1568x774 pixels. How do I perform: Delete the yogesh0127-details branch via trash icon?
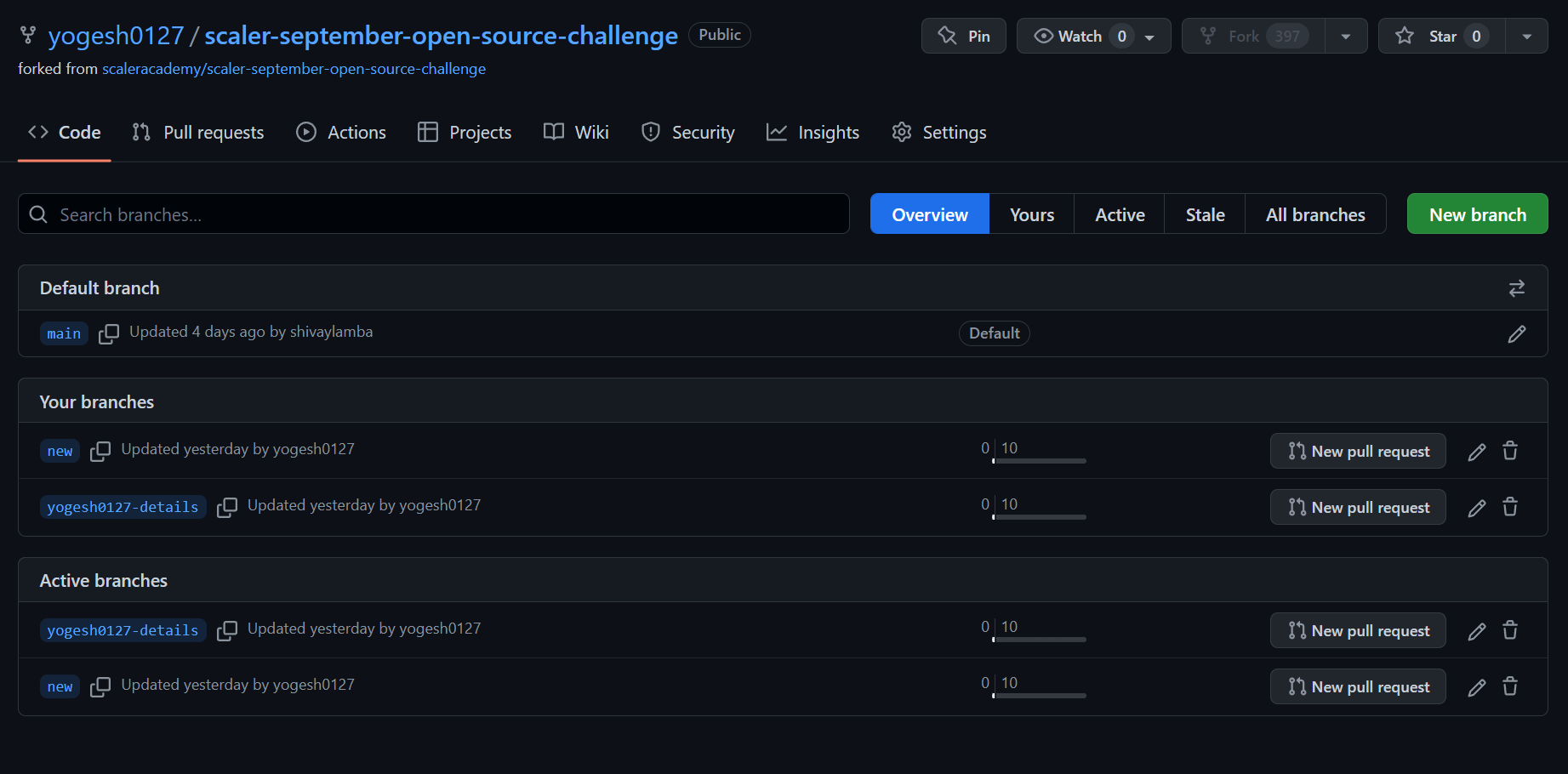(x=1510, y=507)
